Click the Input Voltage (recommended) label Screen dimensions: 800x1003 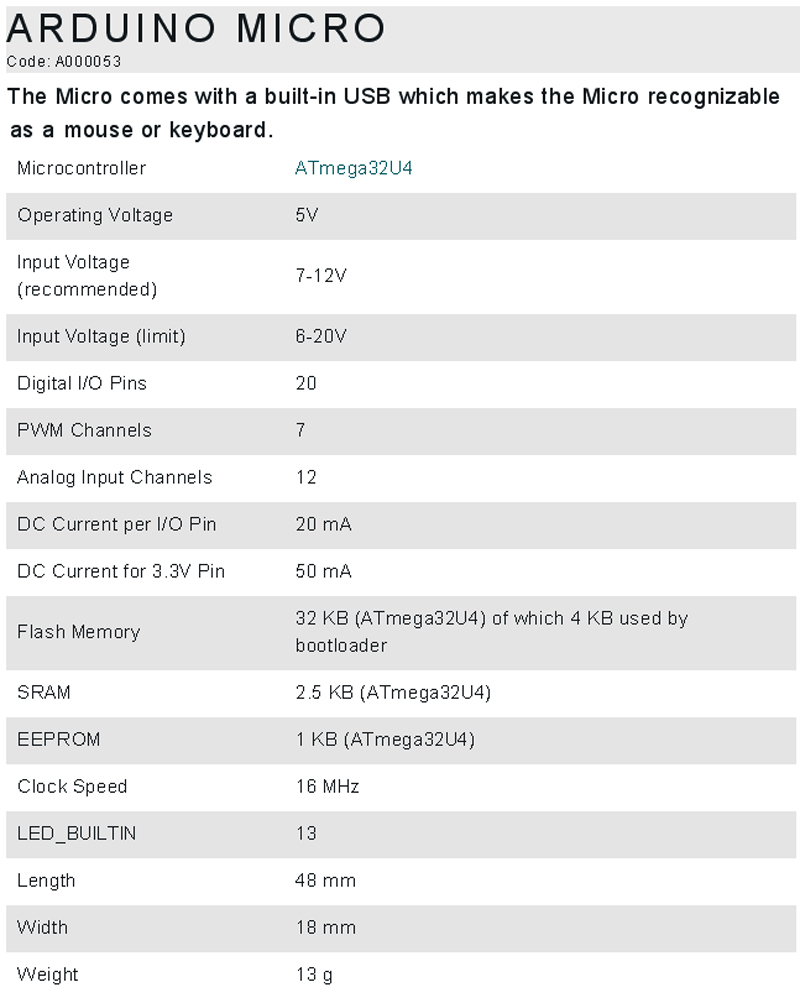87,275
